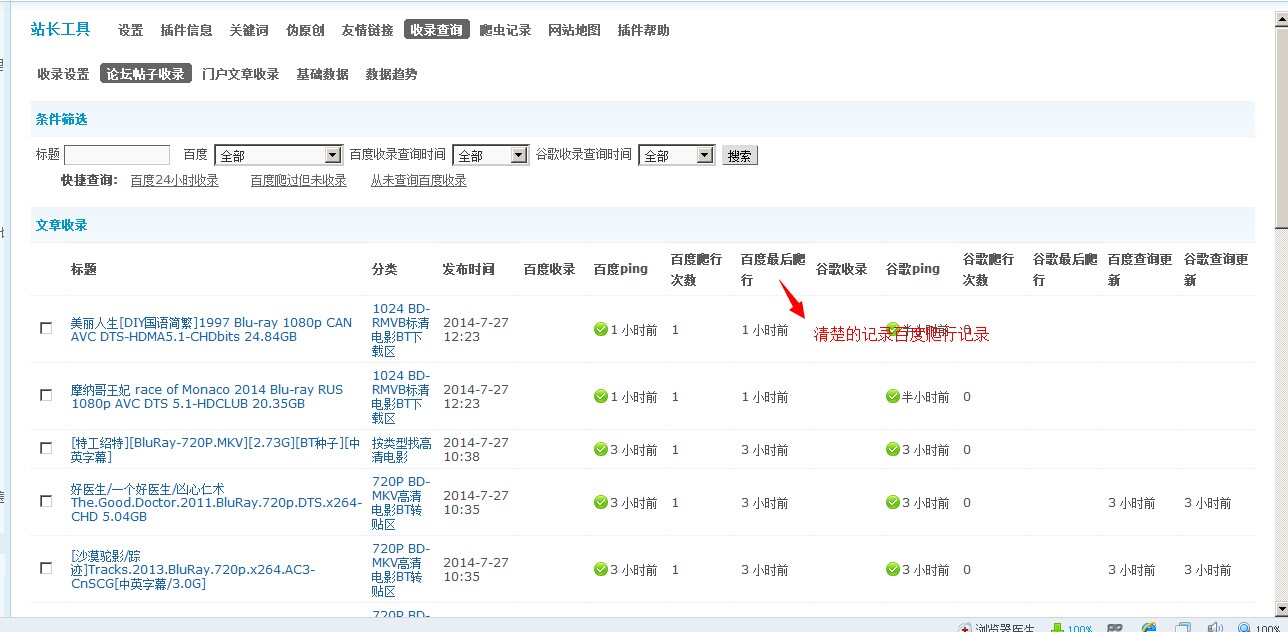Click the magnifier zoom status bar icon
This screenshot has height=632, width=1288.
click(1245, 627)
